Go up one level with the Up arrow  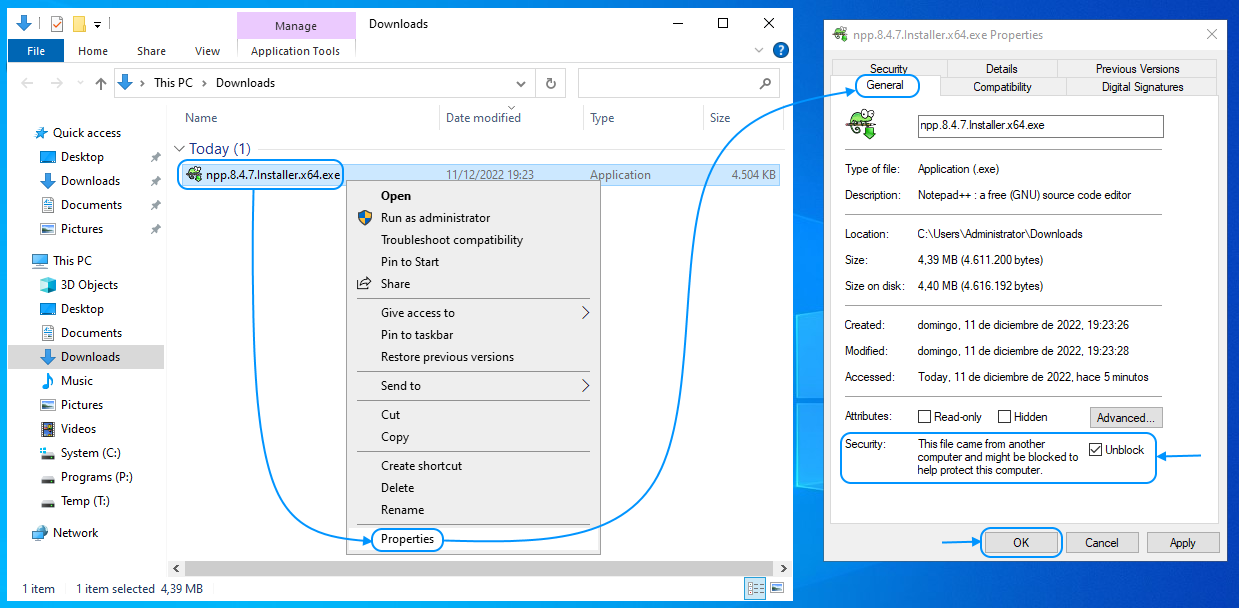click(x=100, y=84)
